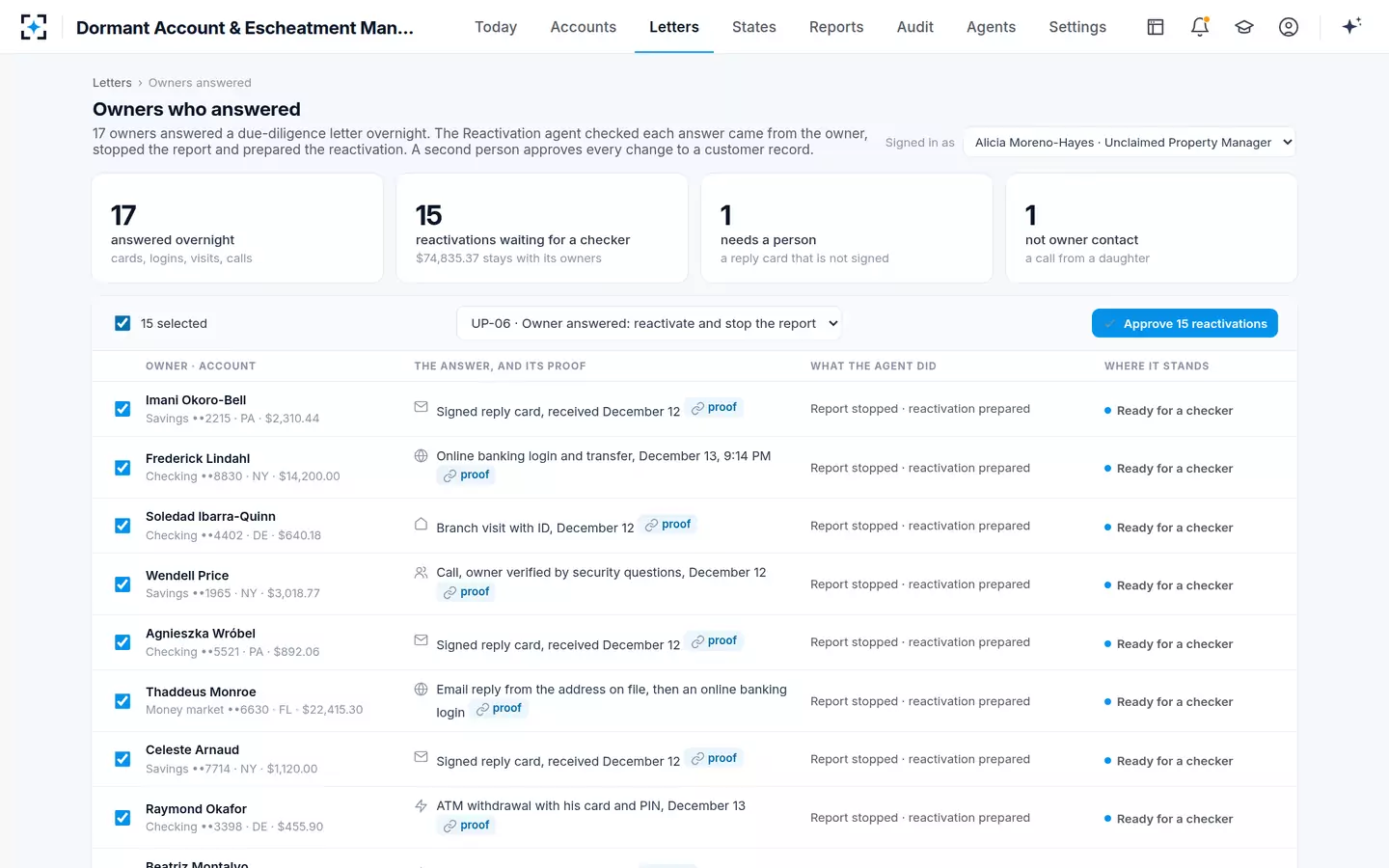The image size is (1389, 868).
Task: Switch to the Accounts tab
Action: pos(584,27)
